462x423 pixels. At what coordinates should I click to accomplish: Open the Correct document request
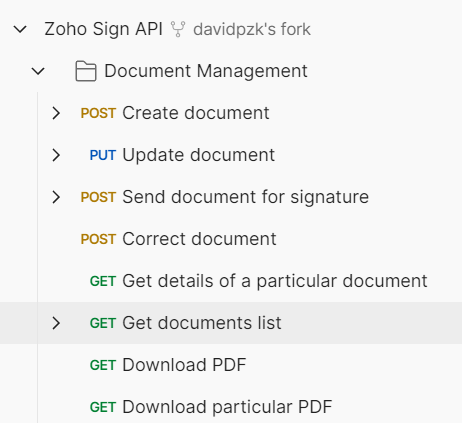point(199,239)
